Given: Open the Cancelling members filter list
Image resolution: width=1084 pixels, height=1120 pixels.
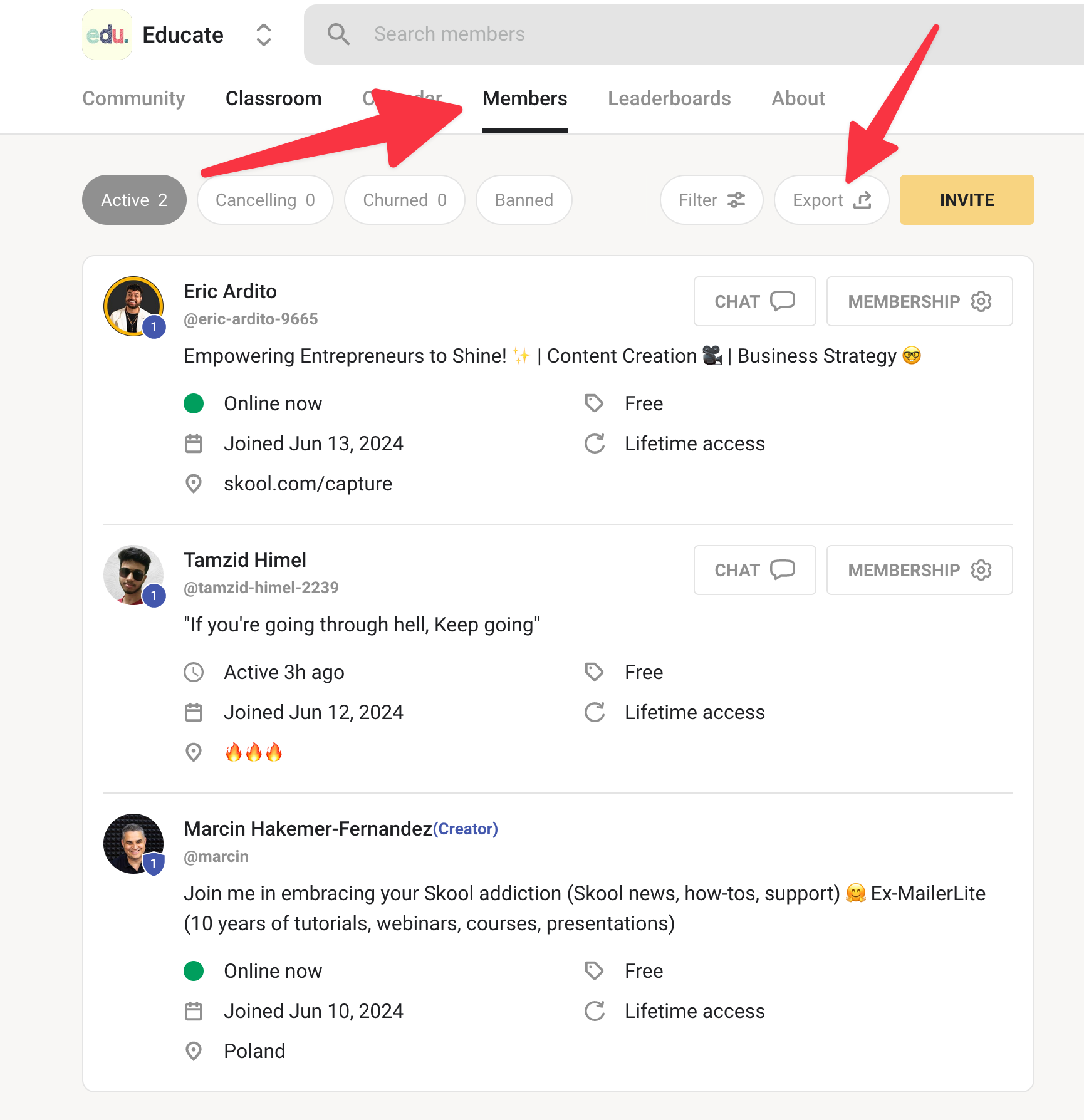Looking at the screenshot, I should coord(264,200).
